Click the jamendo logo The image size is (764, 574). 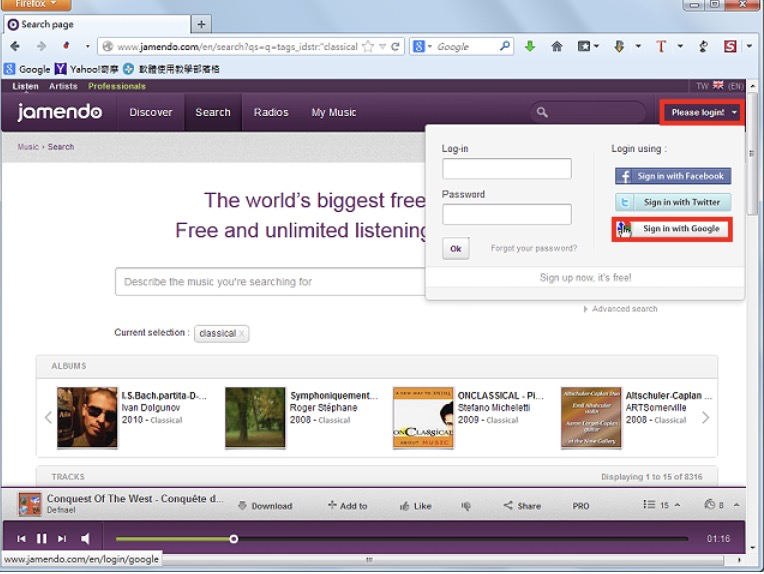[x=59, y=112]
